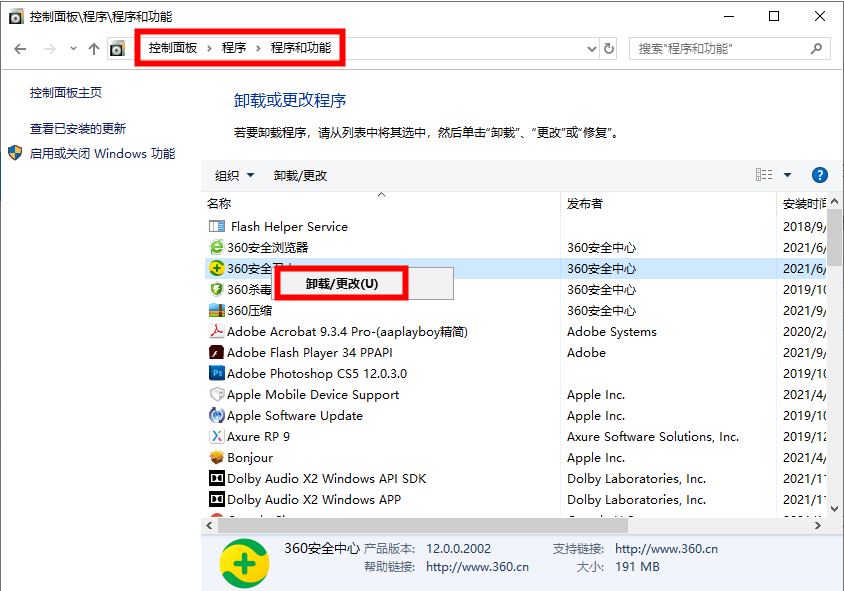Select the Adobe Acrobat 9.3.4 Pro icon
The width and height of the screenshot is (844, 591).
coord(216,331)
